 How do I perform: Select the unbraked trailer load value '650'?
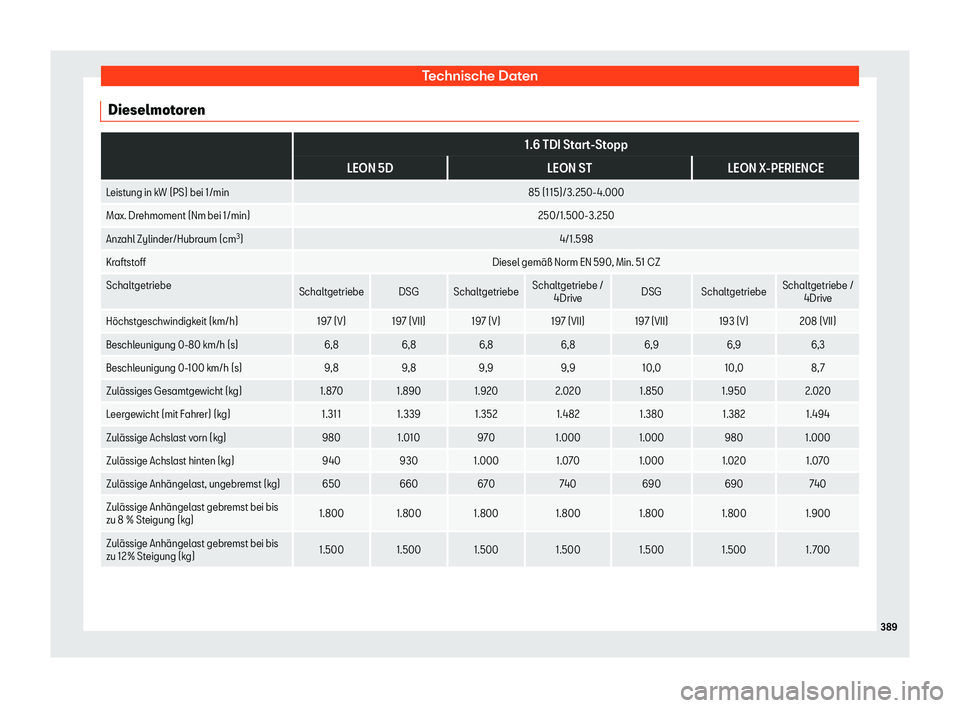(x=331, y=484)
